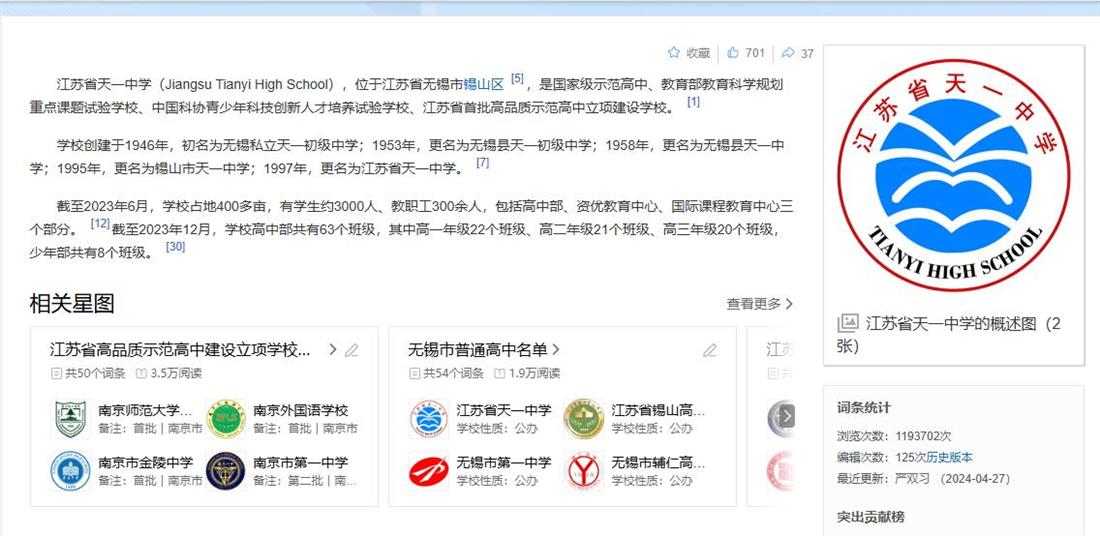Click 南京市第一中学 logo icon

[x=226, y=471]
